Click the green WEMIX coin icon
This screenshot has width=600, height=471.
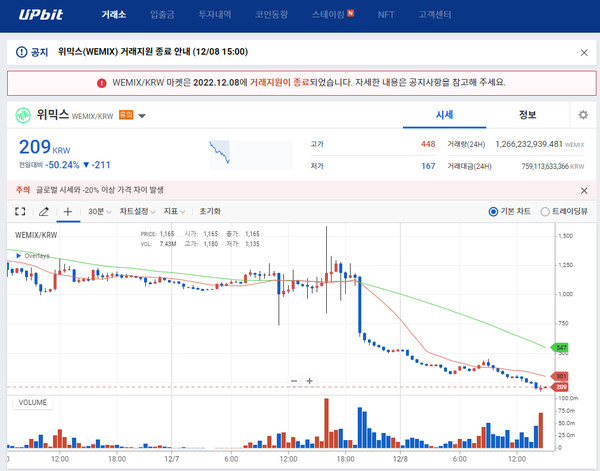tap(23, 115)
